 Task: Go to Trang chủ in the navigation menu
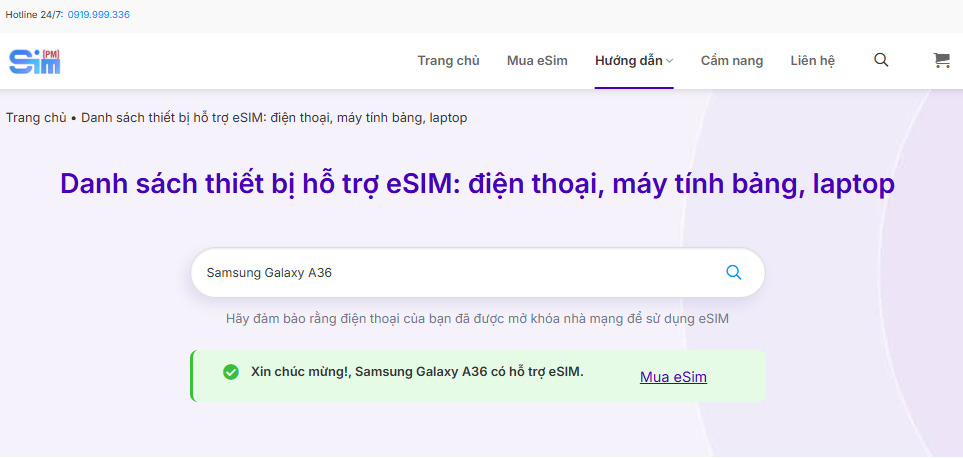tap(448, 61)
